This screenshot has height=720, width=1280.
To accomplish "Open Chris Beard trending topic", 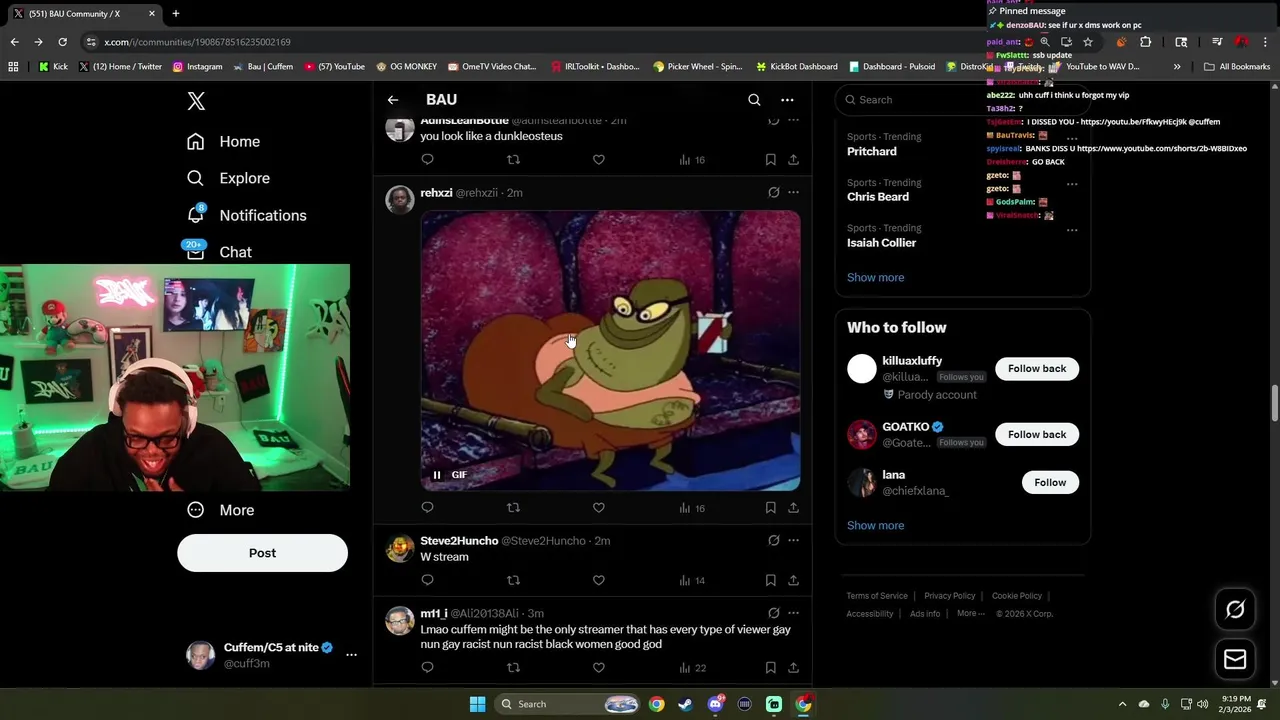I will click(x=878, y=197).
